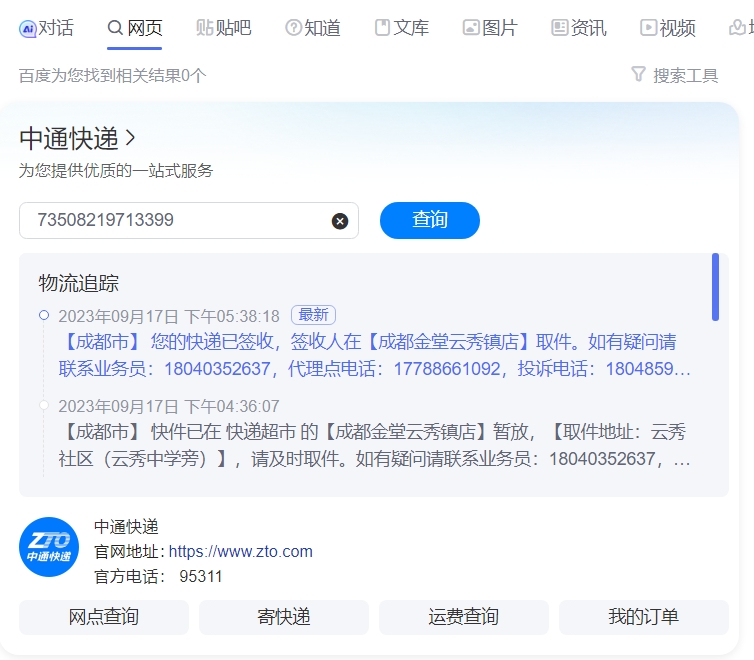754x660 pixels.
Task: Click the blue 查询 button
Action: 430,220
